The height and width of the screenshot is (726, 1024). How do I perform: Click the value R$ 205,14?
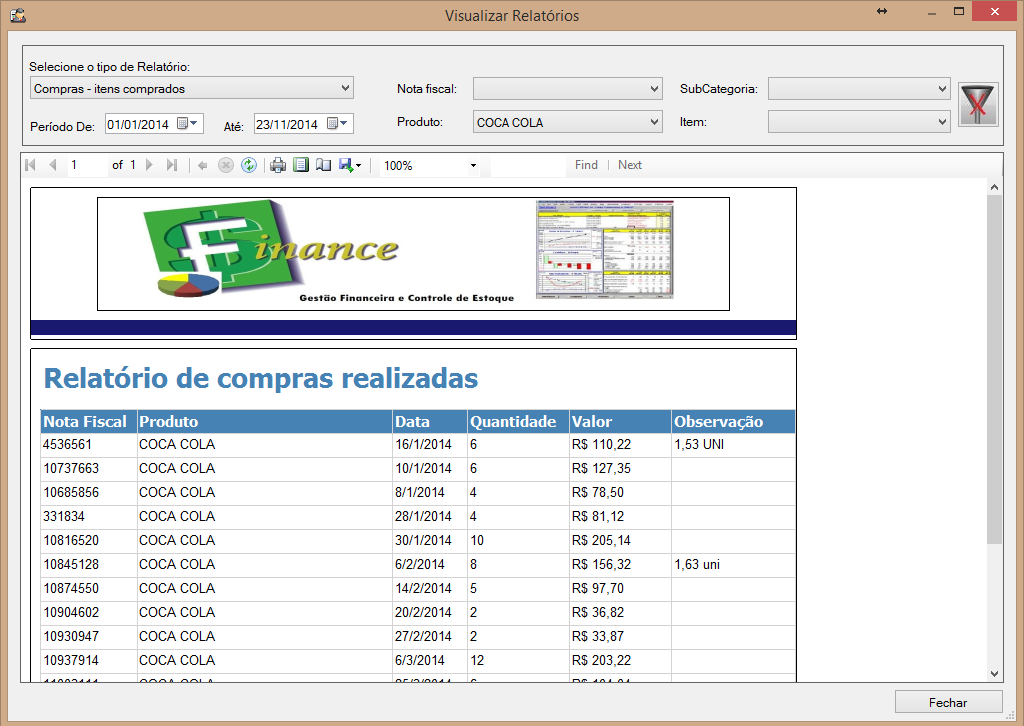tap(601, 541)
